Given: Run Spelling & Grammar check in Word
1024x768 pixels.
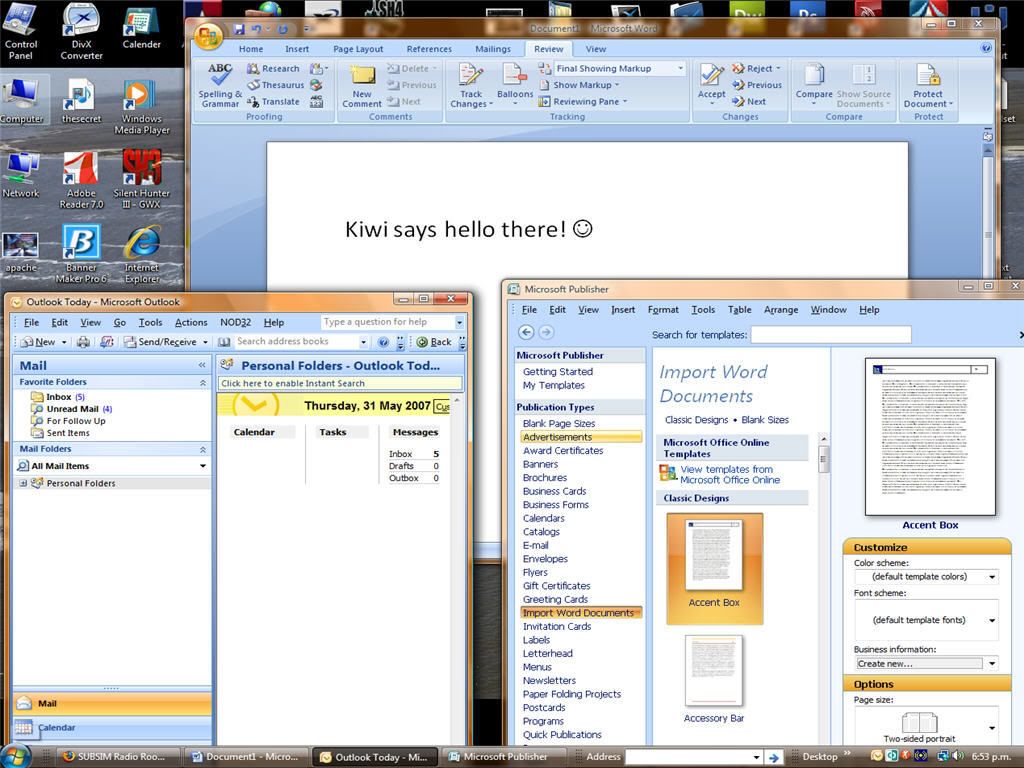Looking at the screenshot, I should point(220,85).
